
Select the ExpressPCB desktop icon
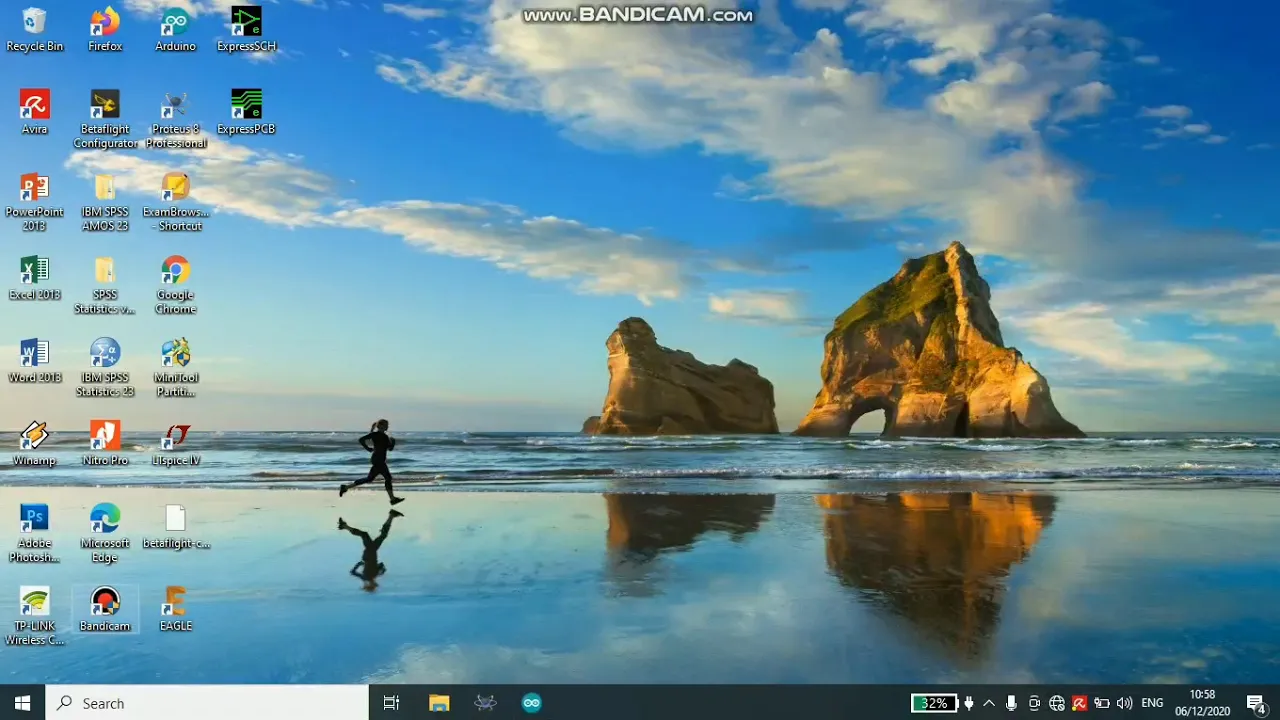pos(246,112)
